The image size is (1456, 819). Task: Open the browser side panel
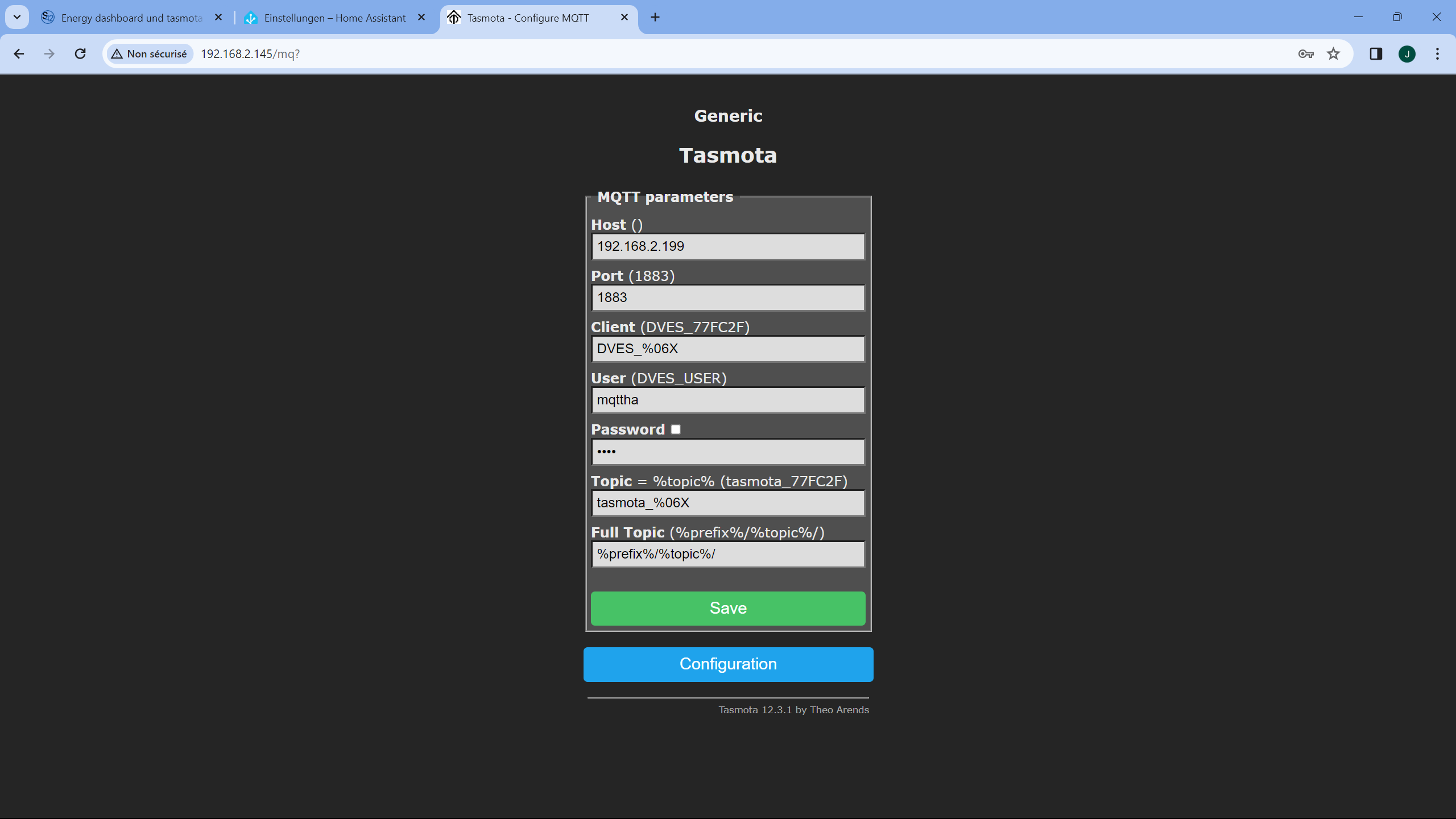coord(1376,54)
